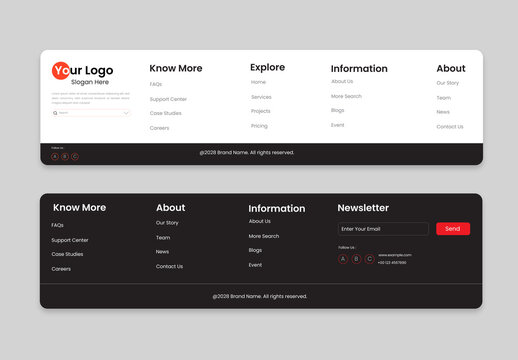This screenshot has width=518, height=360.
Task: Open Careers link in the white footer
Action: [x=159, y=128]
